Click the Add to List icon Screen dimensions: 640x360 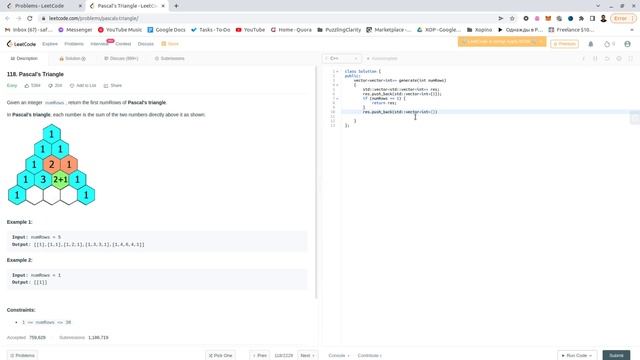click(x=72, y=86)
